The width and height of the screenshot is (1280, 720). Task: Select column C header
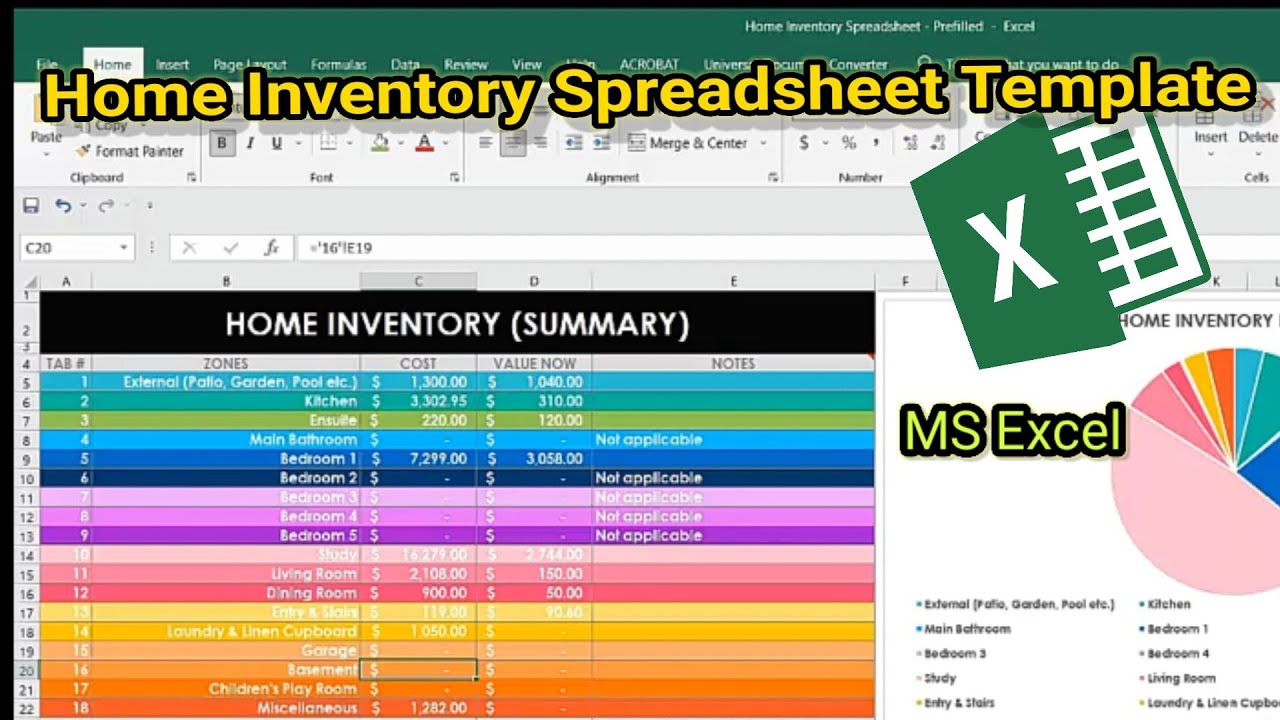[x=418, y=282]
